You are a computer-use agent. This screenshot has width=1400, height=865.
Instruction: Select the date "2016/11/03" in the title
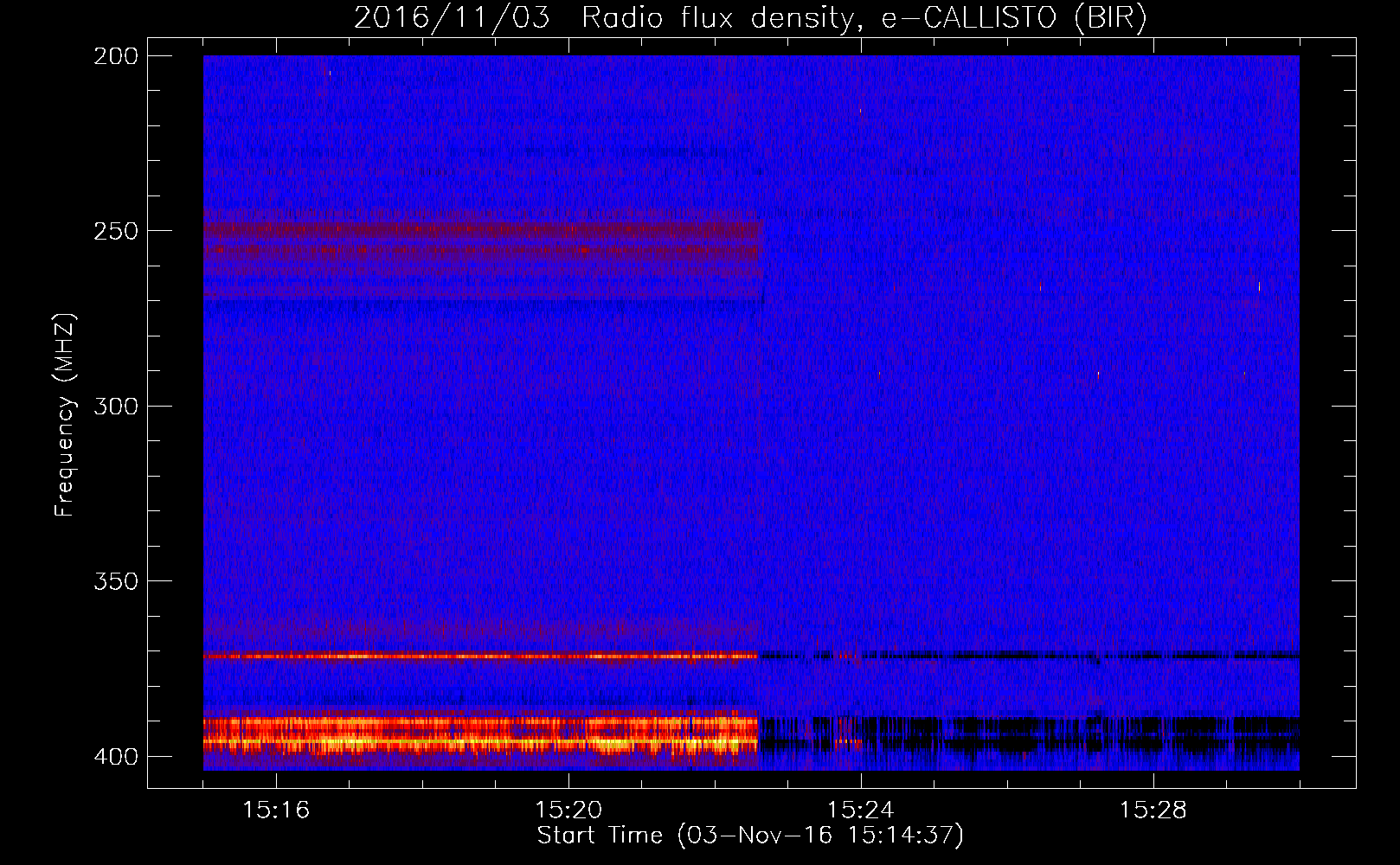452,18
